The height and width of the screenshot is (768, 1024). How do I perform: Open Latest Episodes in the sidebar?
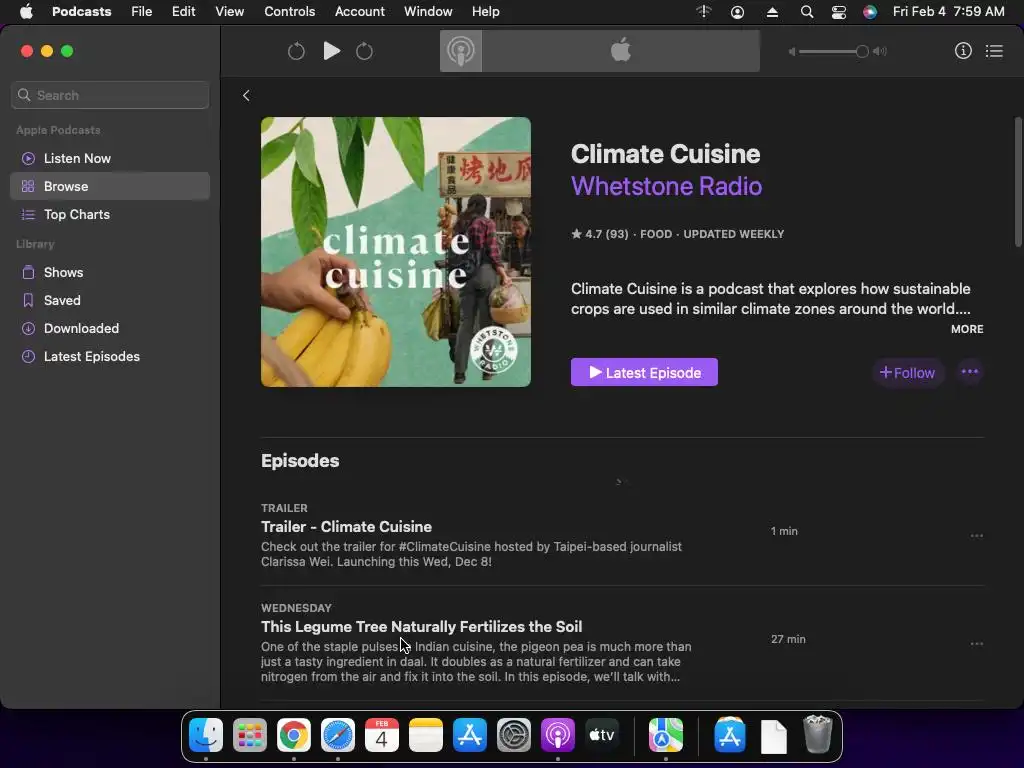tap(110, 357)
